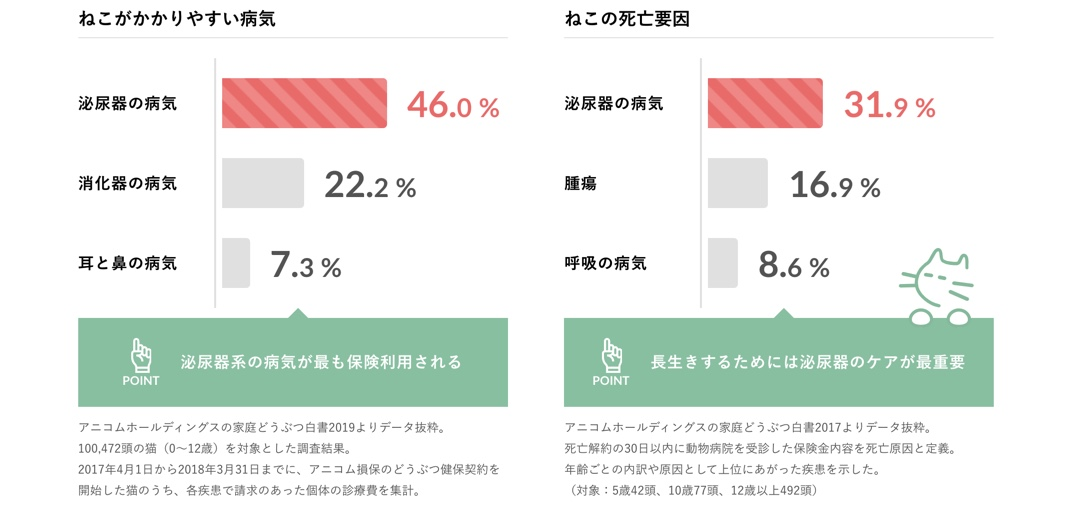1072x505 pixels.
Task: Click the gray bar for 耳と鼻の病気
Action: tap(236, 263)
